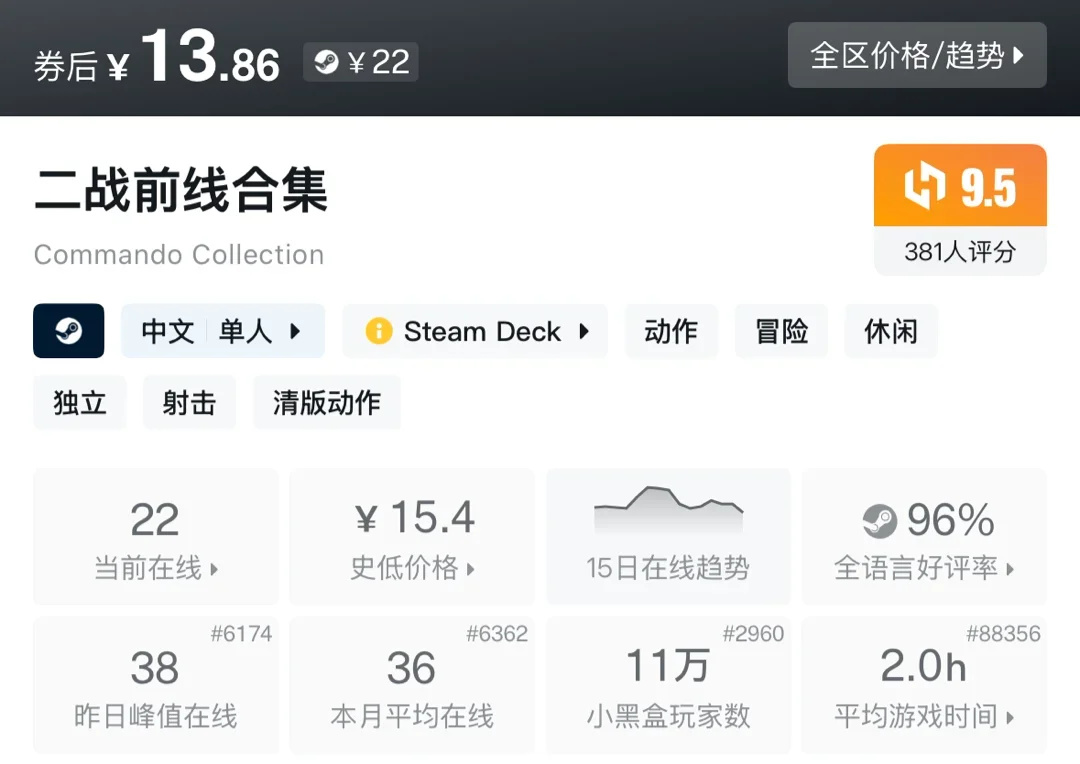
Task: Select the 动作 genre tag
Action: tap(671, 331)
